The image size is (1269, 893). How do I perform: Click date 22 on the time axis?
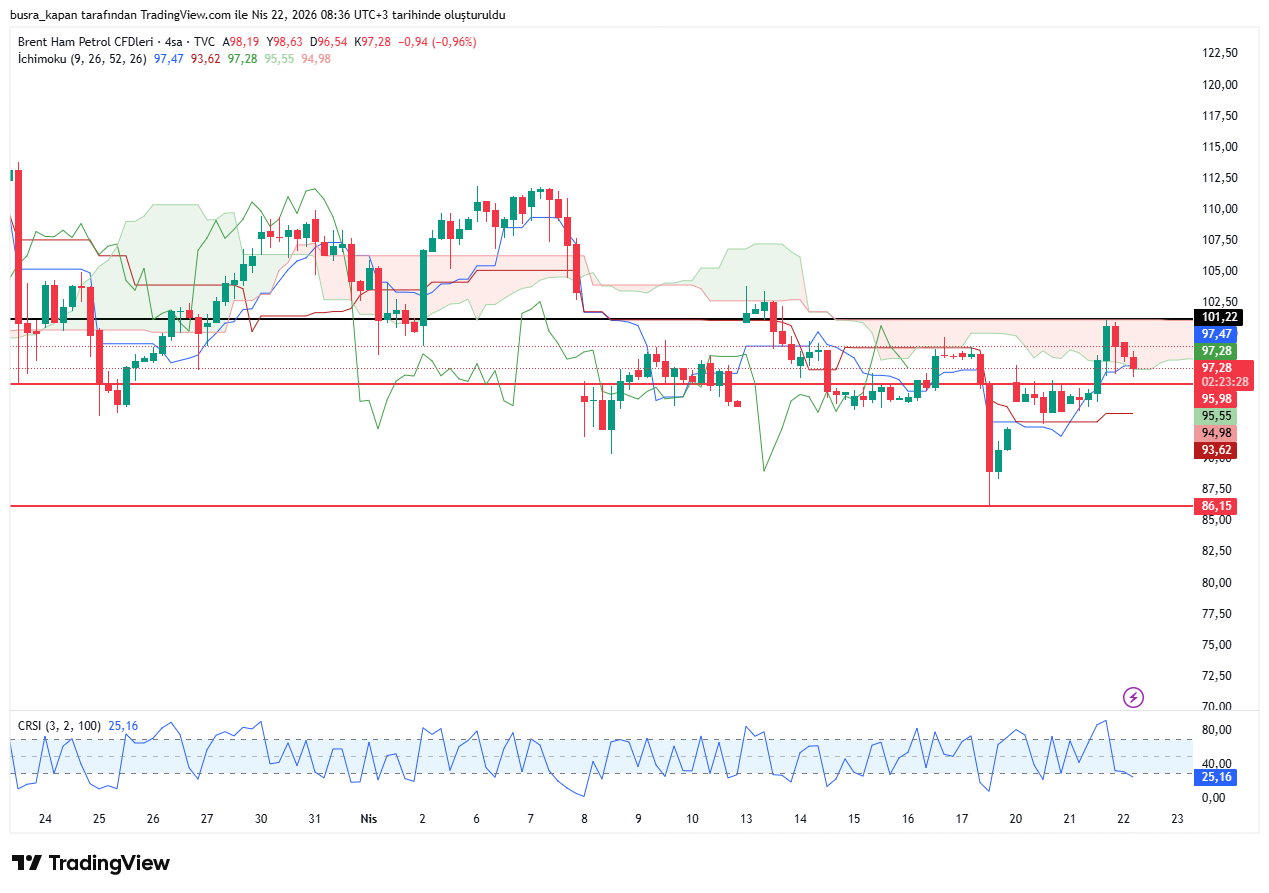(x=1123, y=818)
